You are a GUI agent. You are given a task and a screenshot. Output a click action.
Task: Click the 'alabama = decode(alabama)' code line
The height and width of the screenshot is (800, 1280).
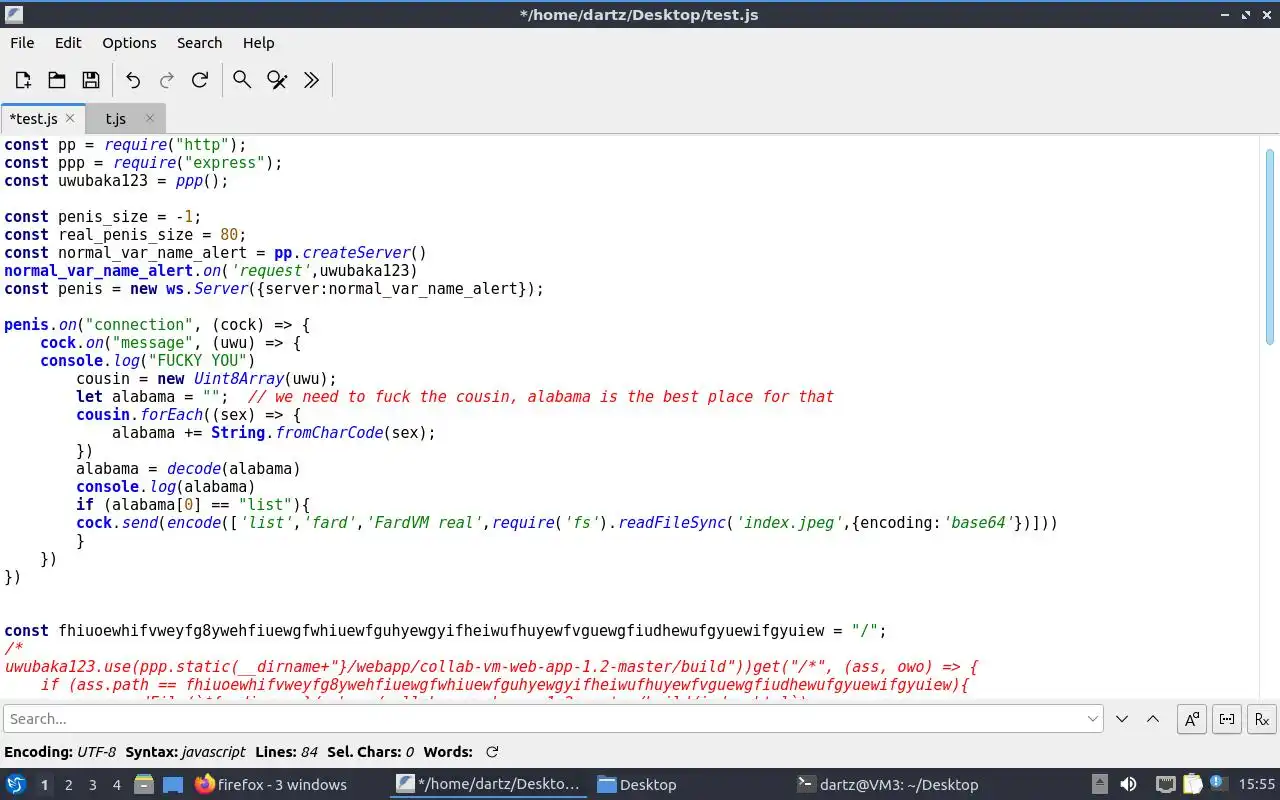188,469
